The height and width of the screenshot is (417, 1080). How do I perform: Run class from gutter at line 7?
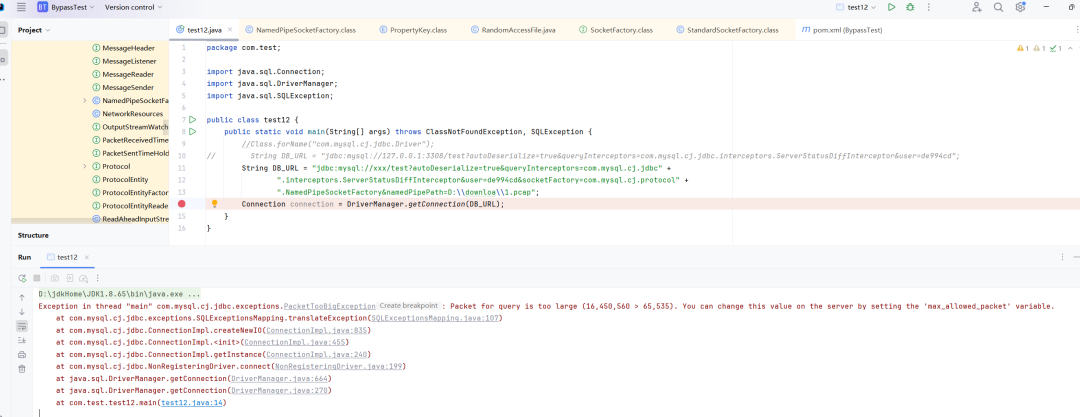point(193,119)
